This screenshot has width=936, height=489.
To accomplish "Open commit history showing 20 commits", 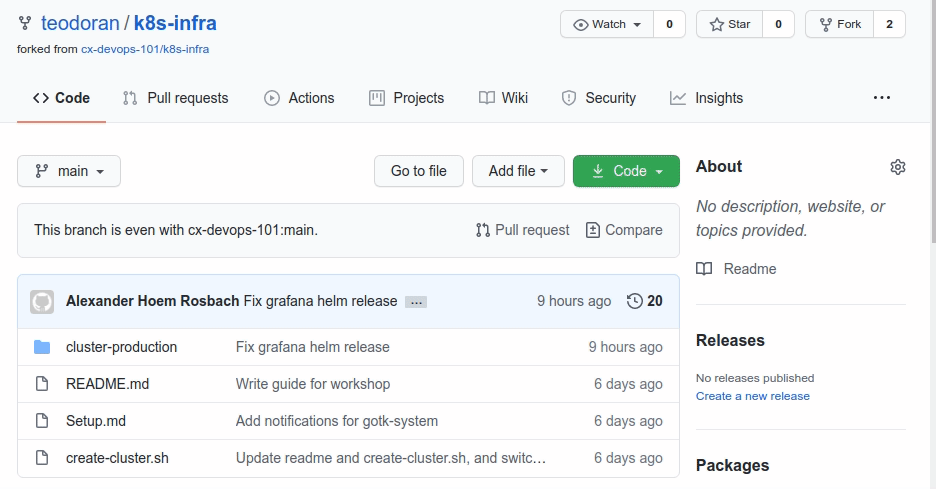I will click(645, 301).
